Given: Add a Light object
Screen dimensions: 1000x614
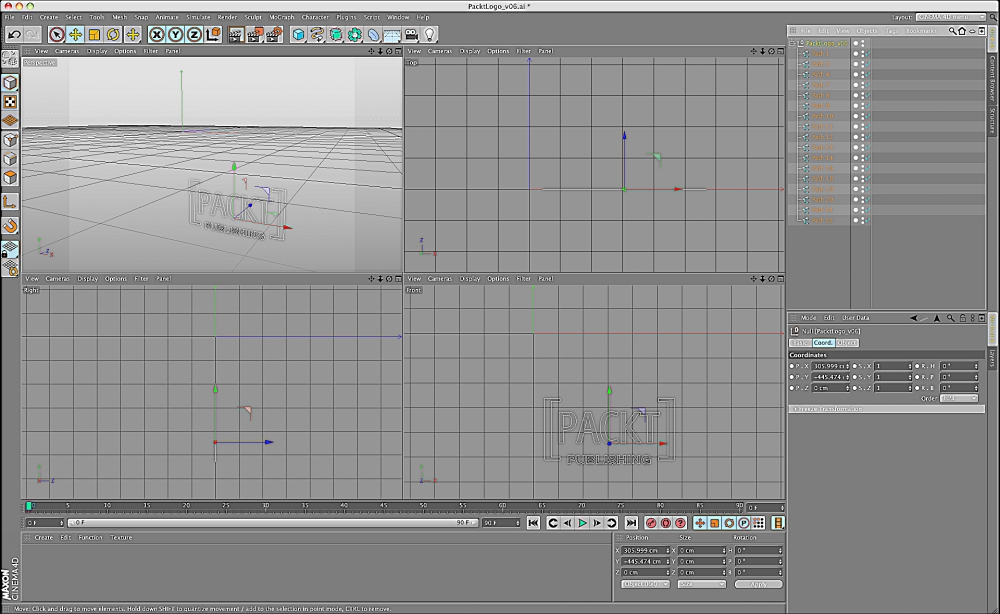Looking at the screenshot, I should (430, 34).
